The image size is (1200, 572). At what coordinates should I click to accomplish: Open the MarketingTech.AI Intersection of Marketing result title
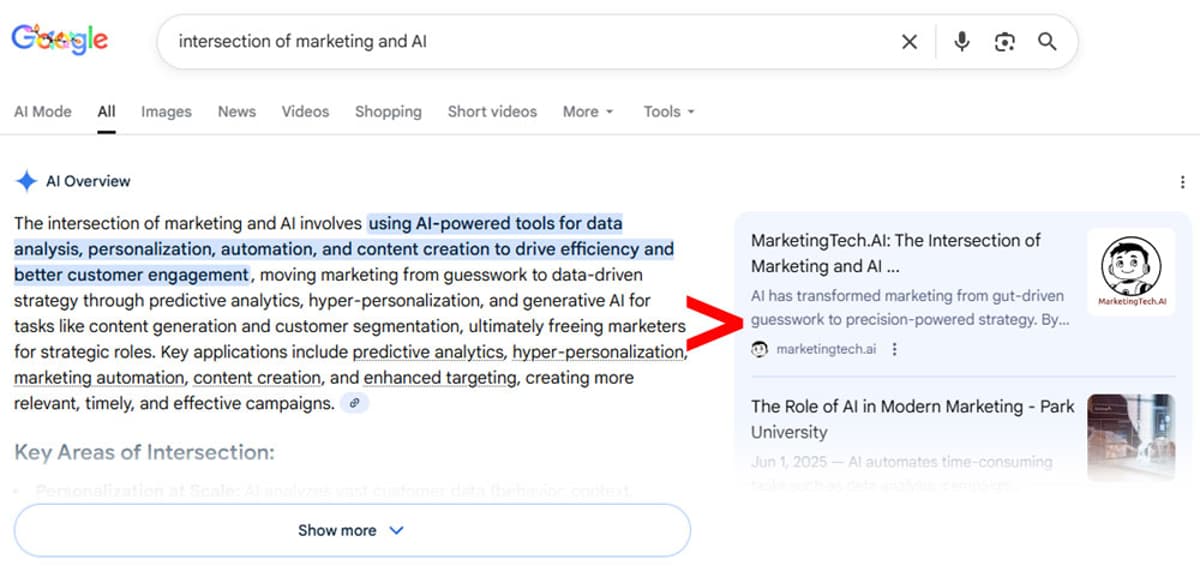(896, 253)
